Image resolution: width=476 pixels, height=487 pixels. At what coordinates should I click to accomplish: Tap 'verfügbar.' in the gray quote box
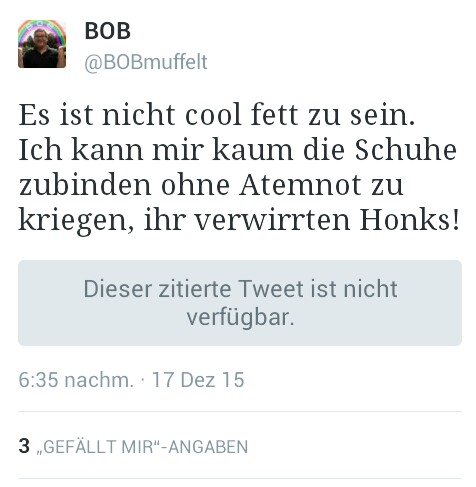(x=240, y=318)
